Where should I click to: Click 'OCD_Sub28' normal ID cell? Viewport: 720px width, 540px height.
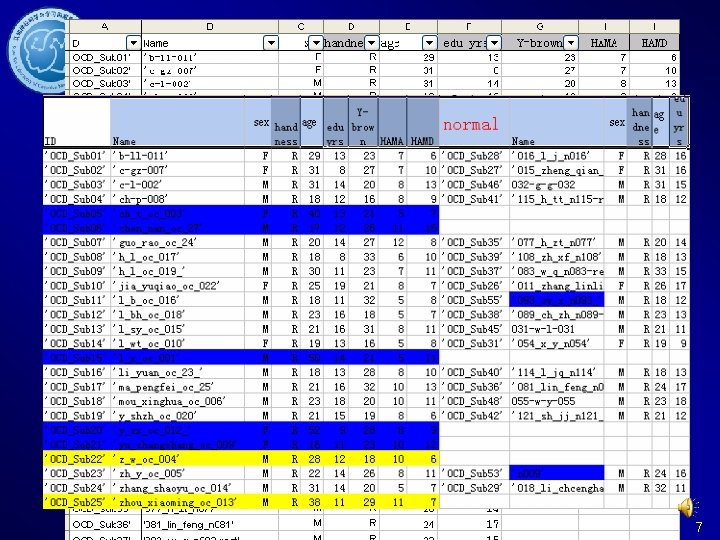pyautogui.click(x=474, y=156)
